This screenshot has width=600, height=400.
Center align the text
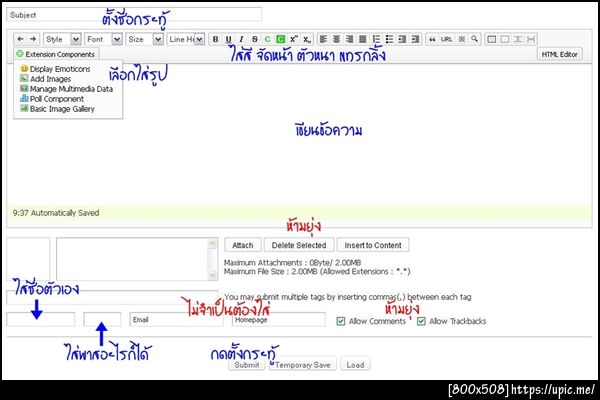pos(336,39)
